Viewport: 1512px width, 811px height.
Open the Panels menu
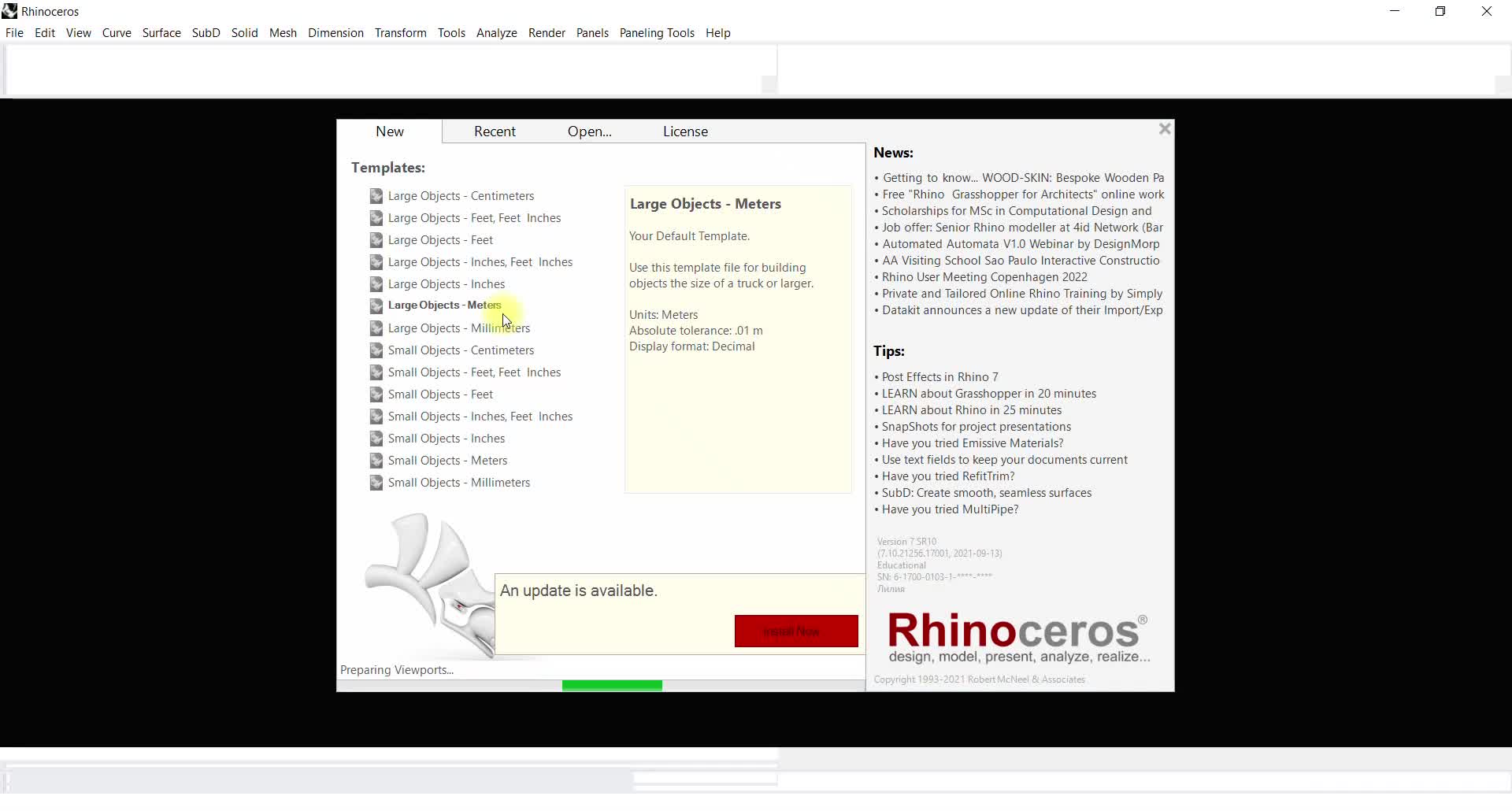592,33
